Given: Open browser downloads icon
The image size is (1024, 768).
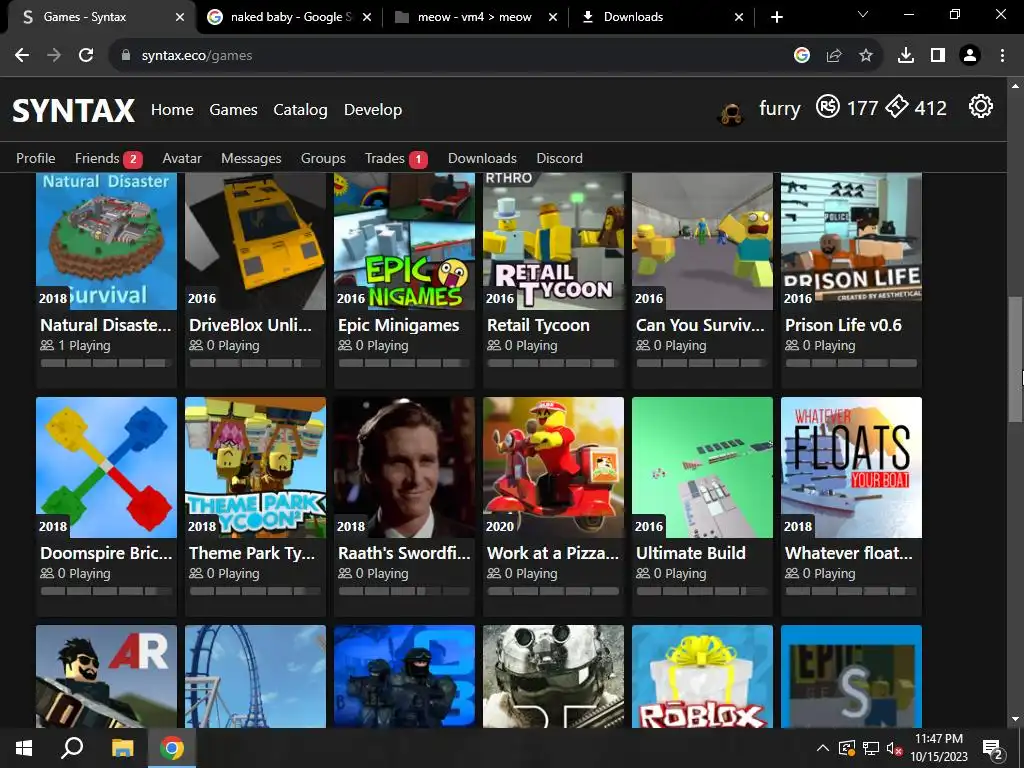Looking at the screenshot, I should point(906,56).
